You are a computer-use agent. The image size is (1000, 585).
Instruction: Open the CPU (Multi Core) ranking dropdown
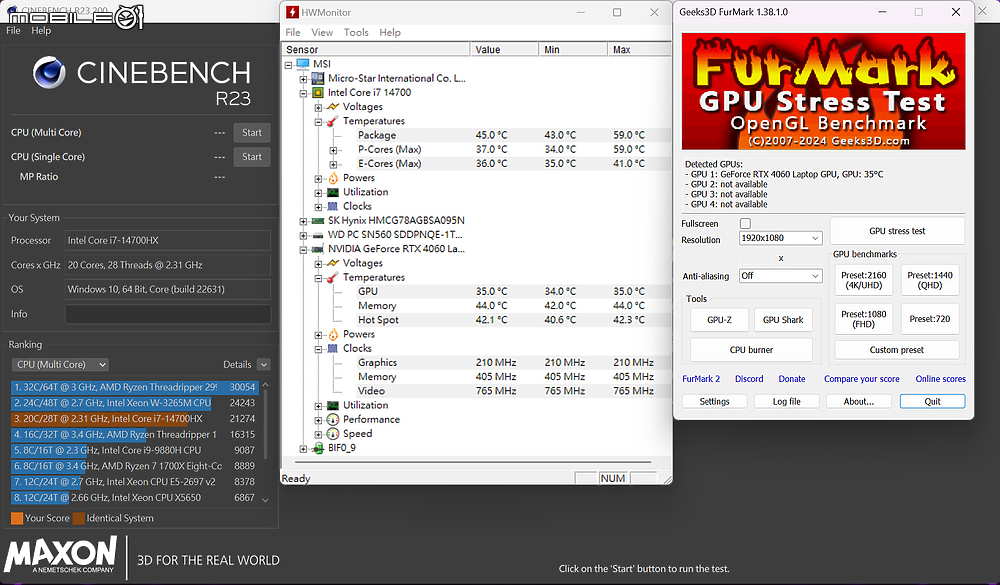(x=60, y=364)
